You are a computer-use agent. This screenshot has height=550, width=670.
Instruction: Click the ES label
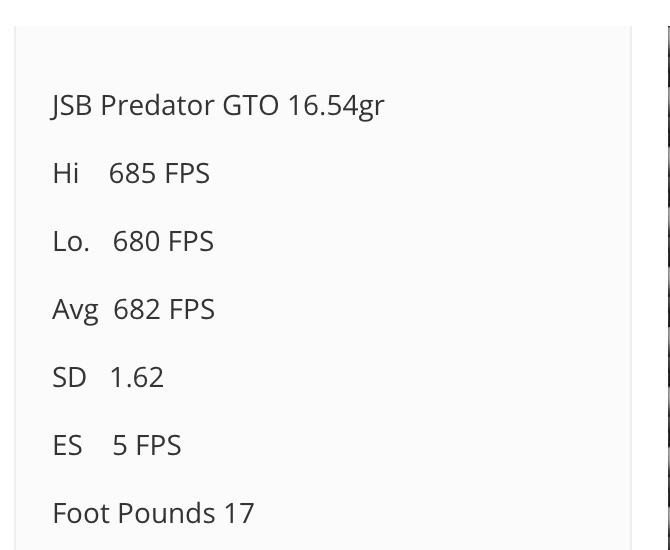coord(67,445)
